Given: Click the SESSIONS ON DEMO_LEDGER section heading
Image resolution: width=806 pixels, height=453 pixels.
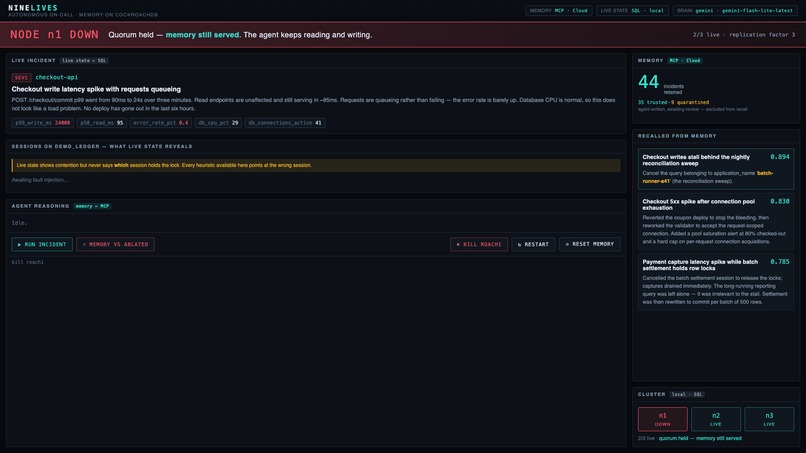Looking at the screenshot, I should [102, 147].
